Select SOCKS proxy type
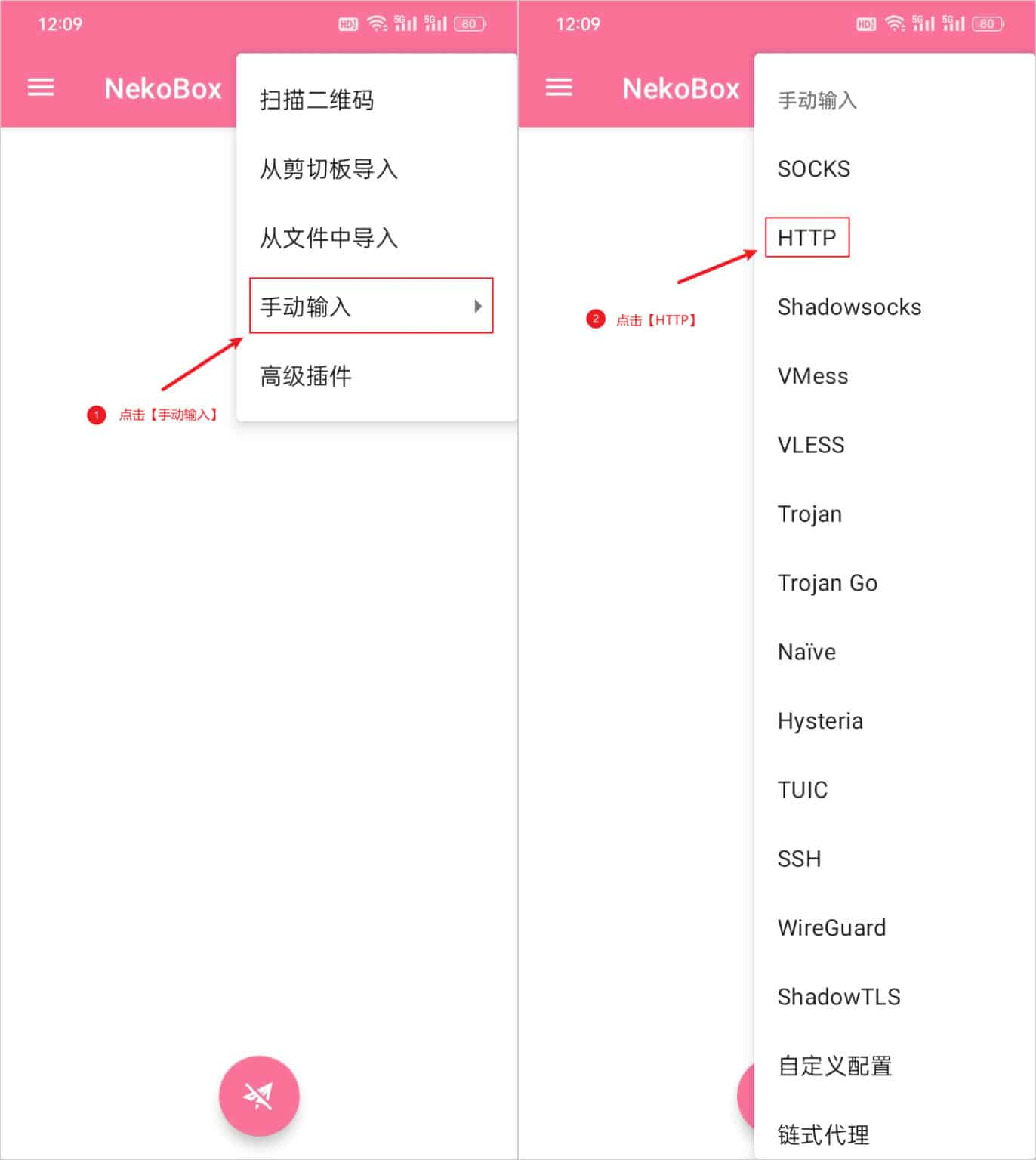 814,168
